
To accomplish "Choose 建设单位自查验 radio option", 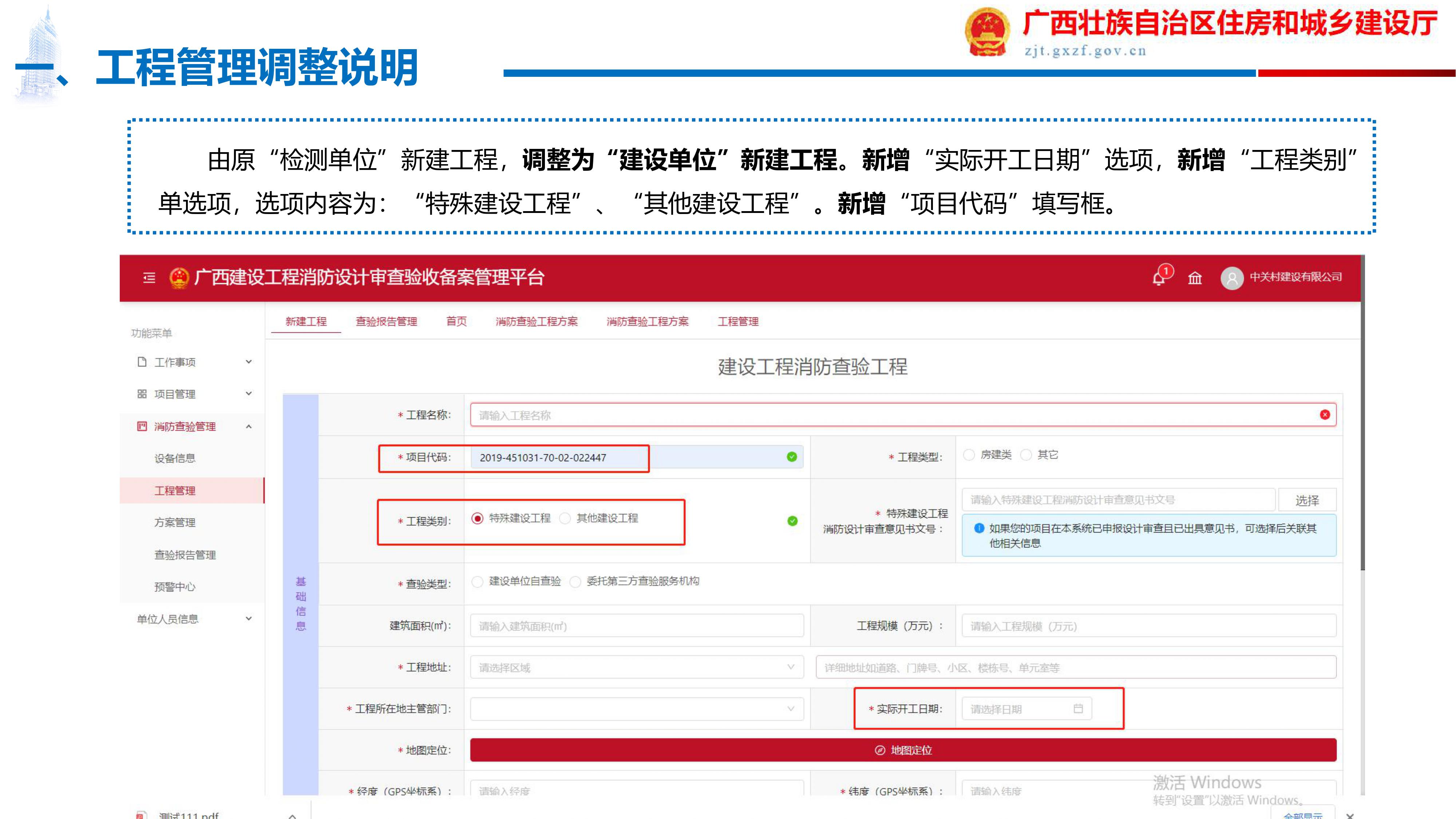I will tap(478, 582).
